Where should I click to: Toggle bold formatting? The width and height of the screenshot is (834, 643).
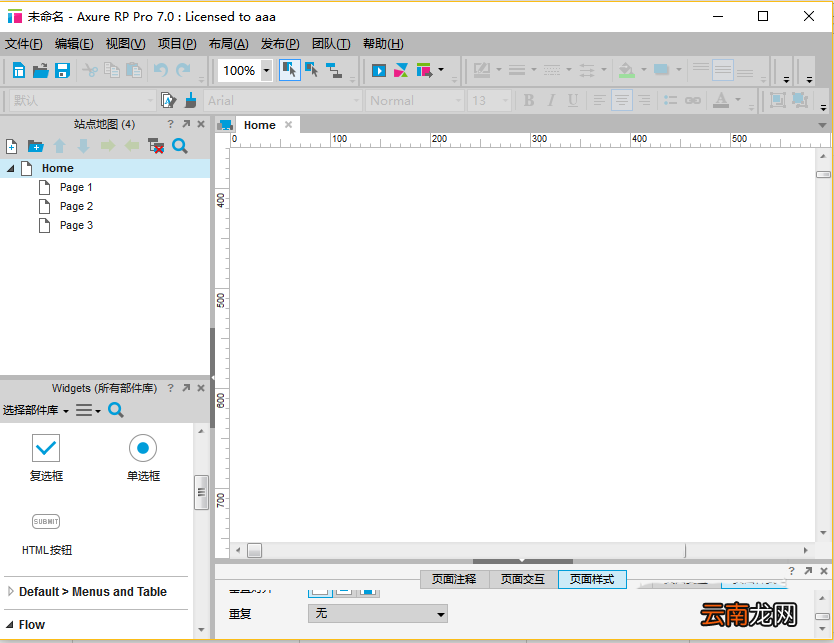pos(529,100)
